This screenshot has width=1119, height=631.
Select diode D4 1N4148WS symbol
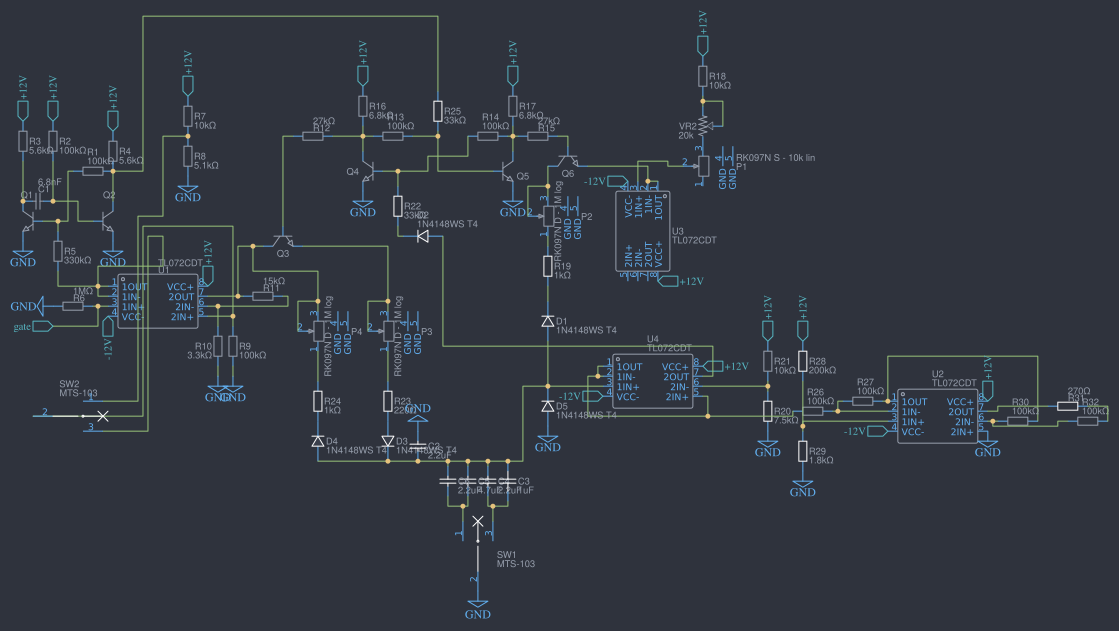coord(318,441)
